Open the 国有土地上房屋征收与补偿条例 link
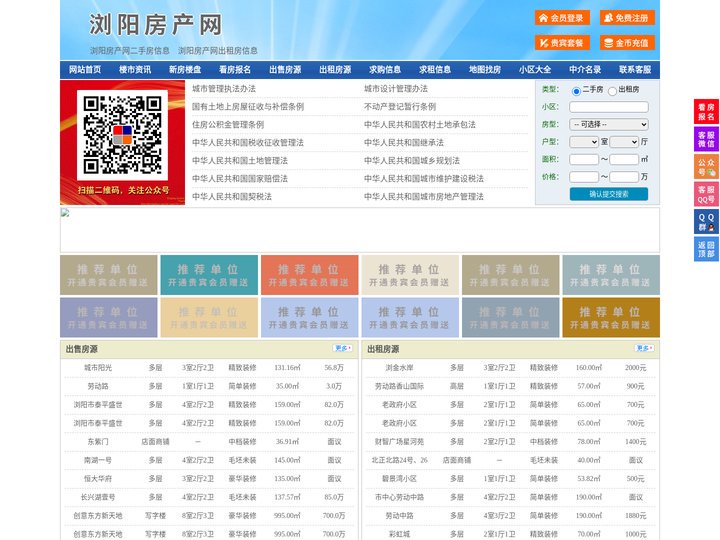 [248, 107]
